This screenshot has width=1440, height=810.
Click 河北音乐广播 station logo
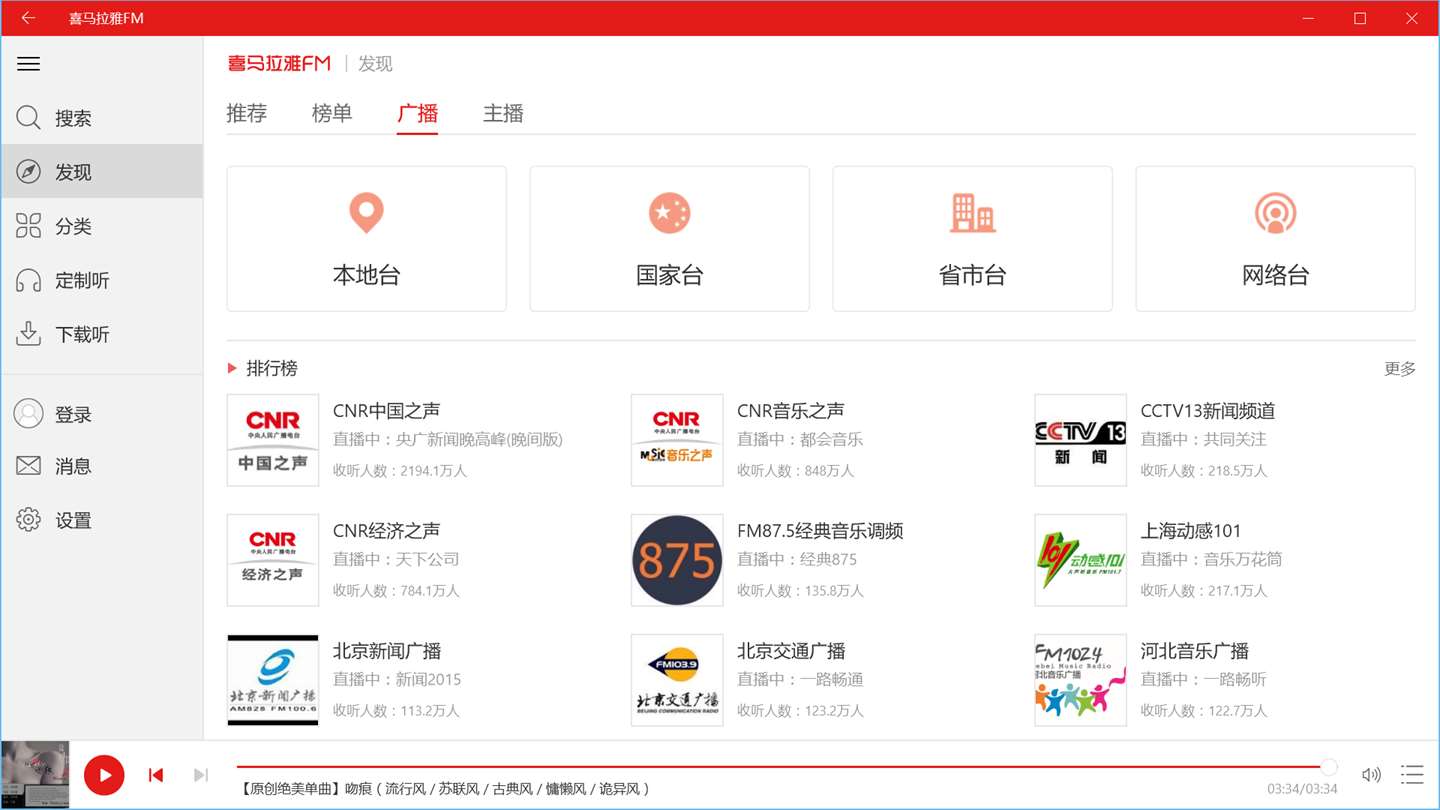(x=1081, y=680)
